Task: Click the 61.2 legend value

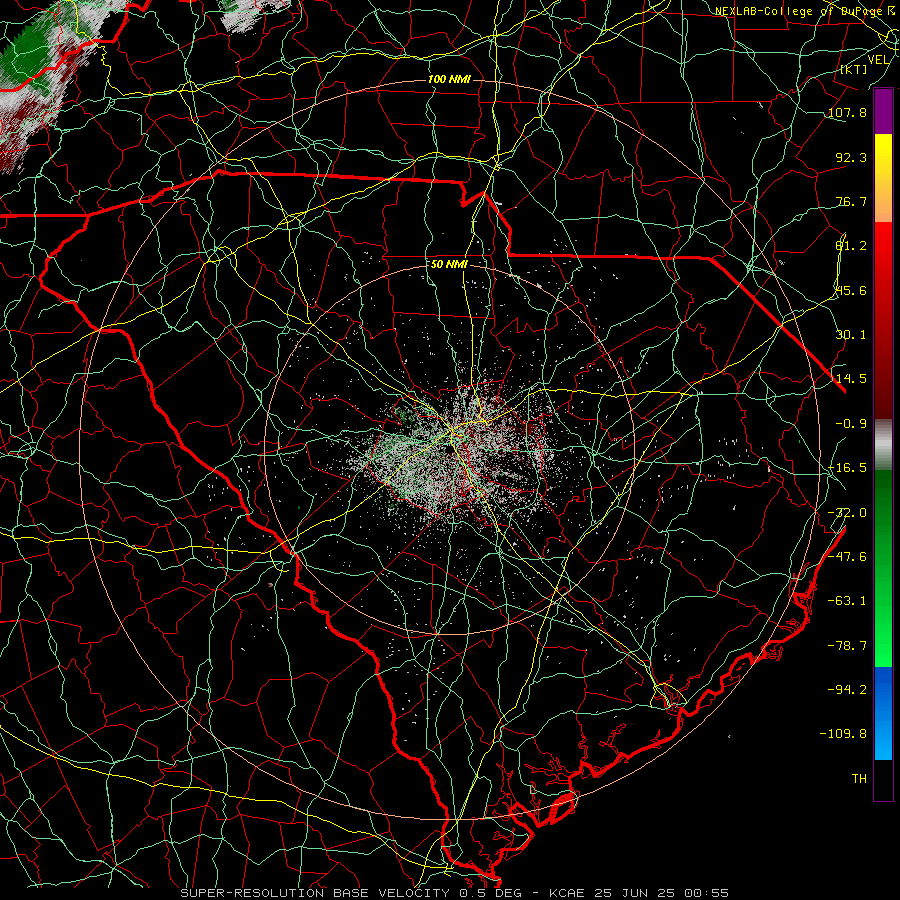Action: tap(851, 246)
